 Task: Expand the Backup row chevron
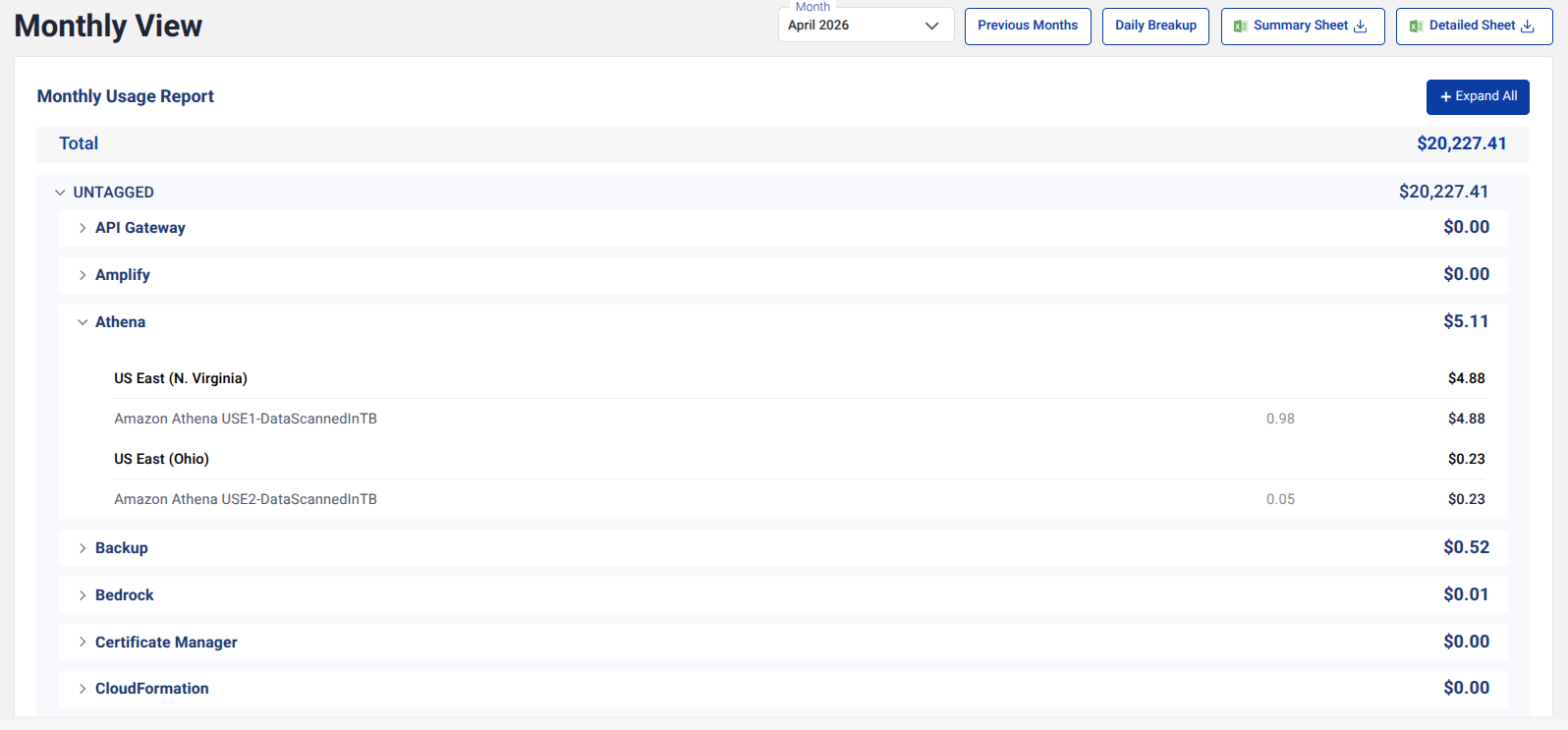tap(83, 548)
